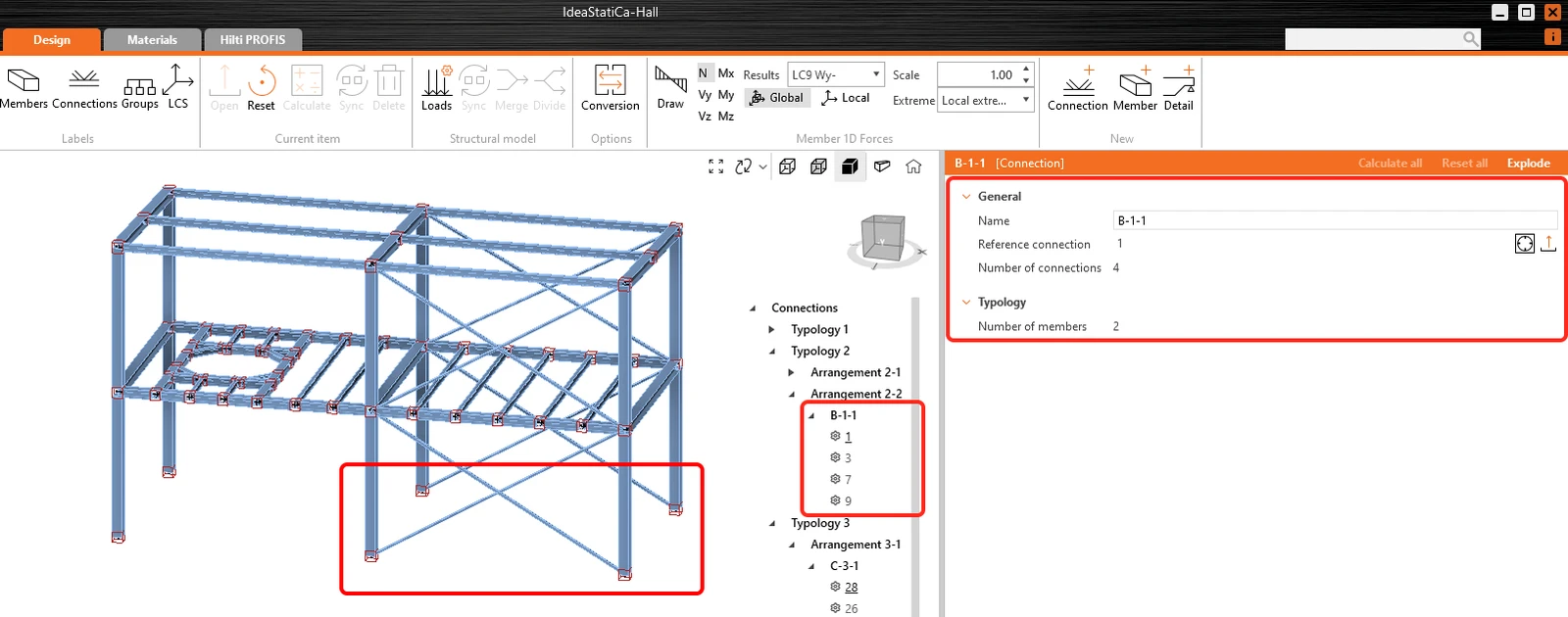Toggle the My force component
Viewport: 1568px width, 617px height.
click(726, 95)
